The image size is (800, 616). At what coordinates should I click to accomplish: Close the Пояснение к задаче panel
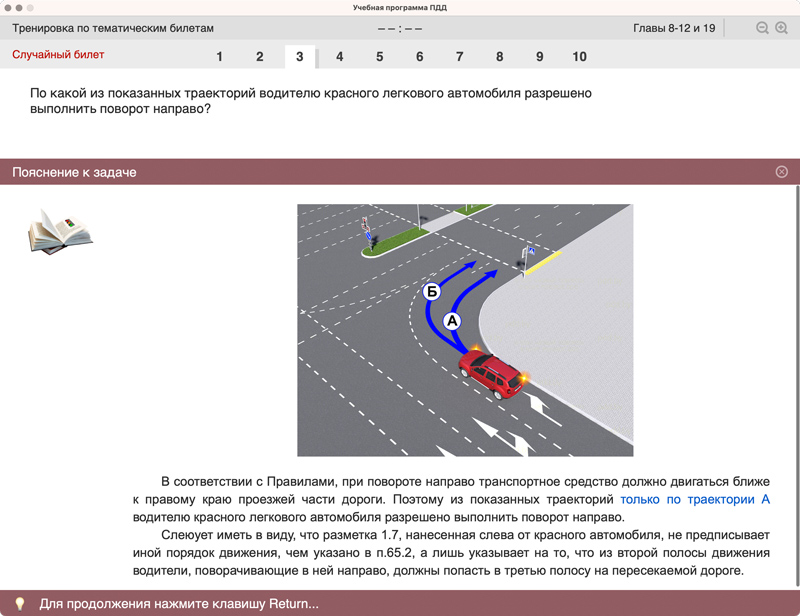[782, 172]
